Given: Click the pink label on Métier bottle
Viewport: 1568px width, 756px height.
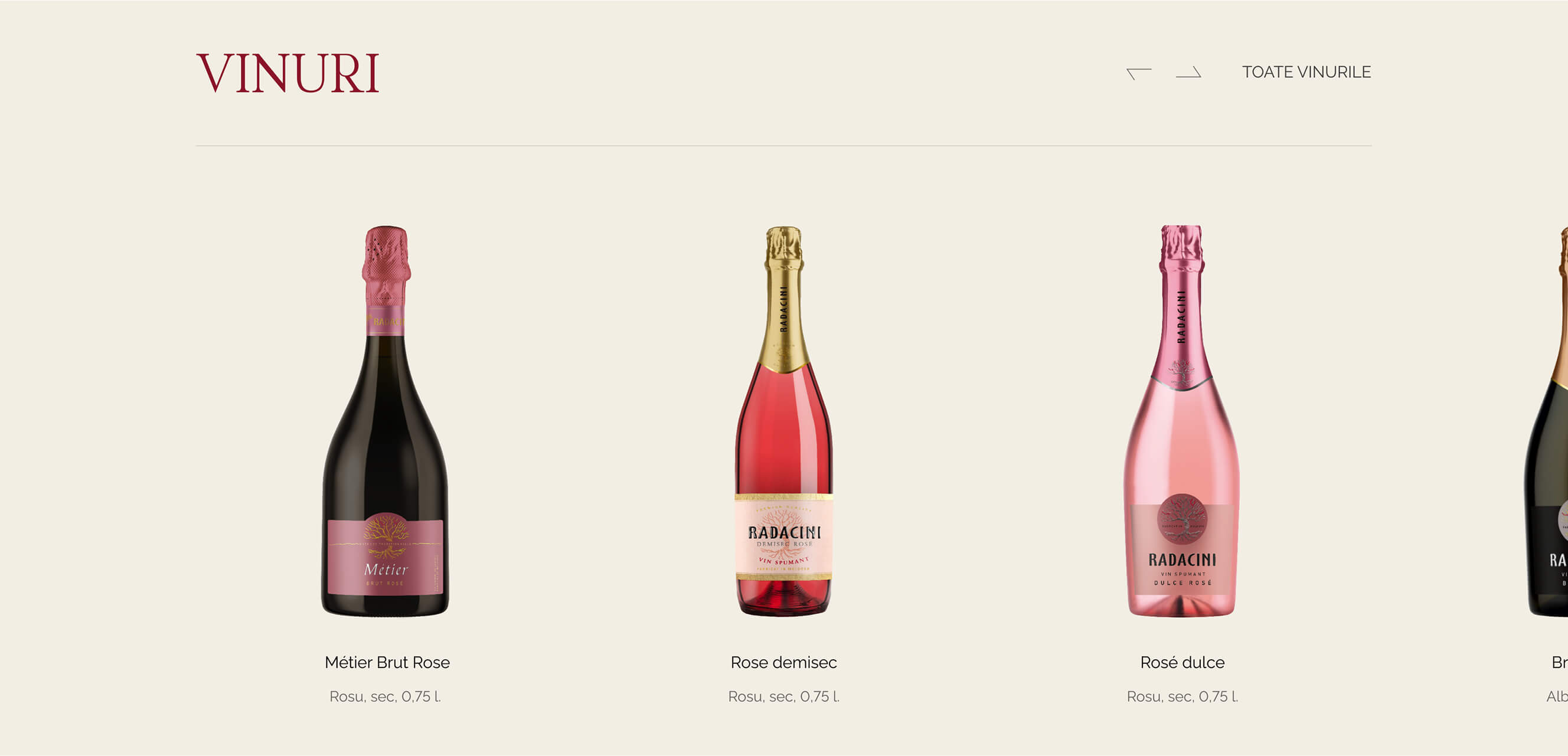Looking at the screenshot, I should [386, 556].
